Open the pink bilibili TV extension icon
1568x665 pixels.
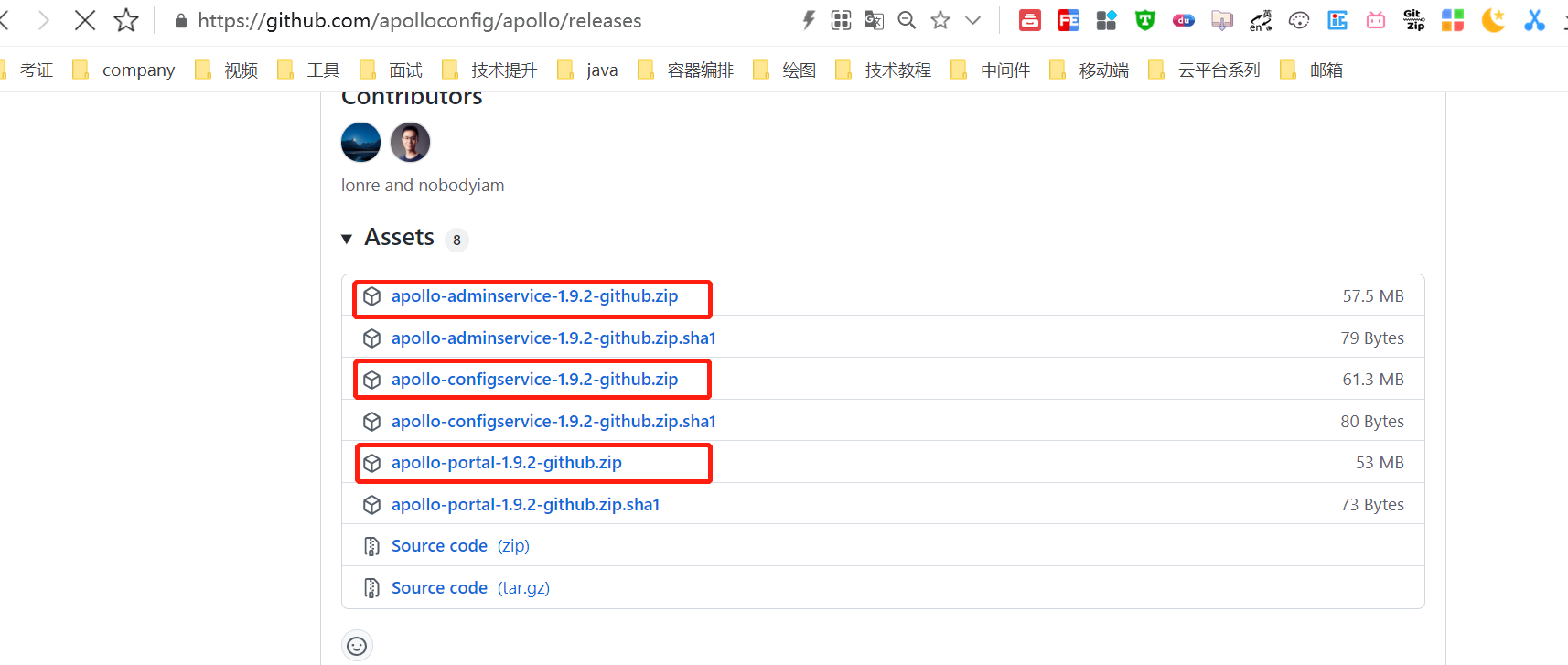(x=1376, y=20)
